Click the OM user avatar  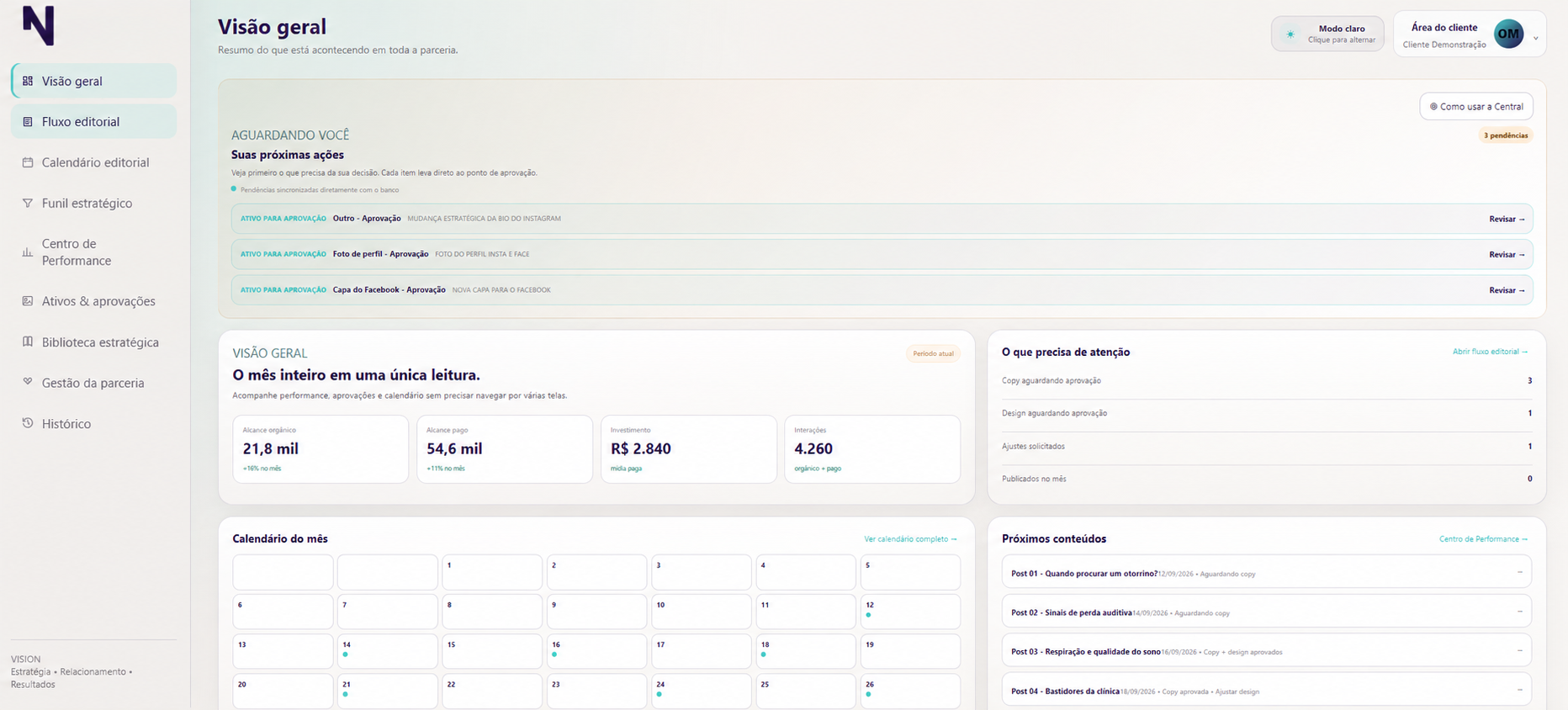click(x=1508, y=34)
